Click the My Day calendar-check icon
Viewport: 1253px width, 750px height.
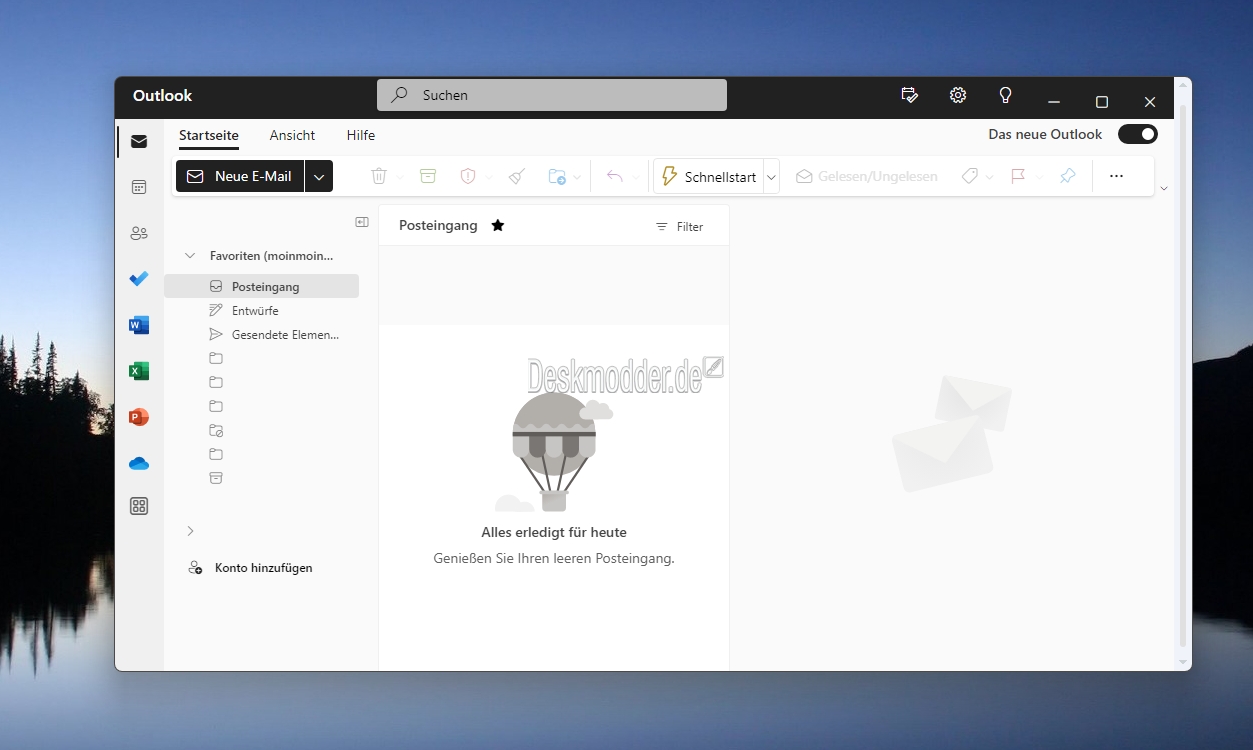point(909,95)
